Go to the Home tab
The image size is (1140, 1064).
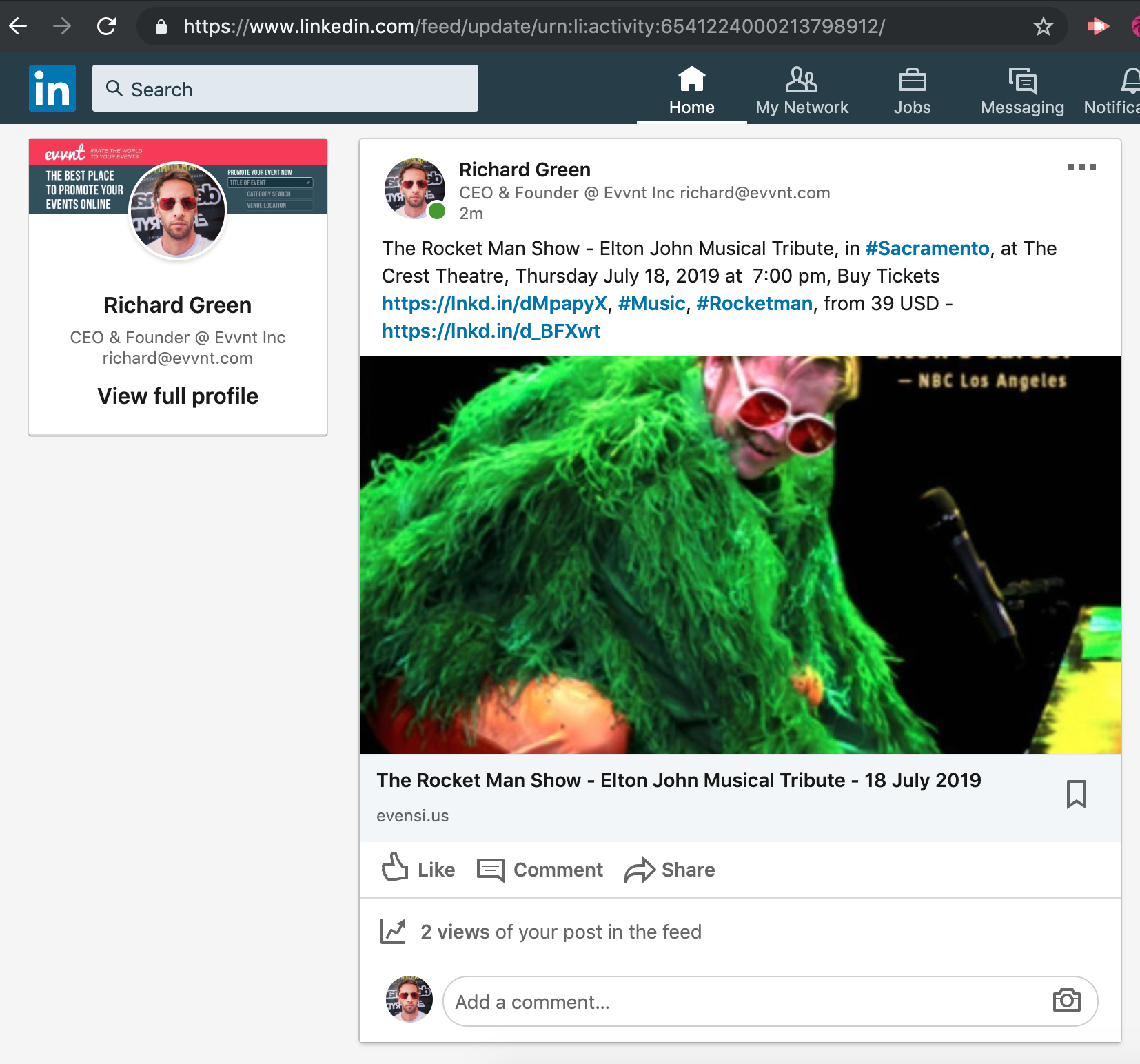(x=691, y=91)
